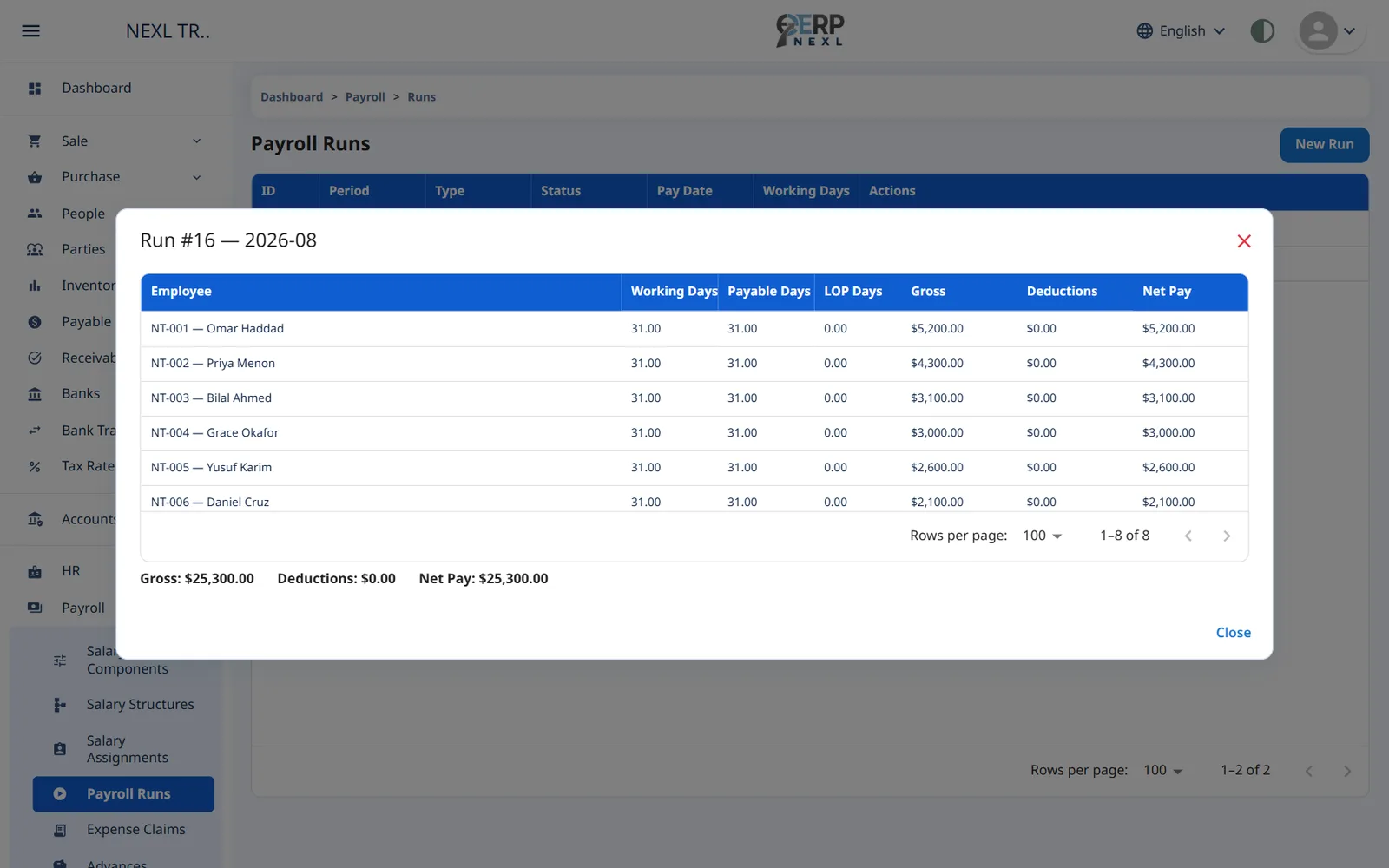Click the Payroll breadcrumb link
This screenshot has height=868, width=1389.
pos(365,97)
